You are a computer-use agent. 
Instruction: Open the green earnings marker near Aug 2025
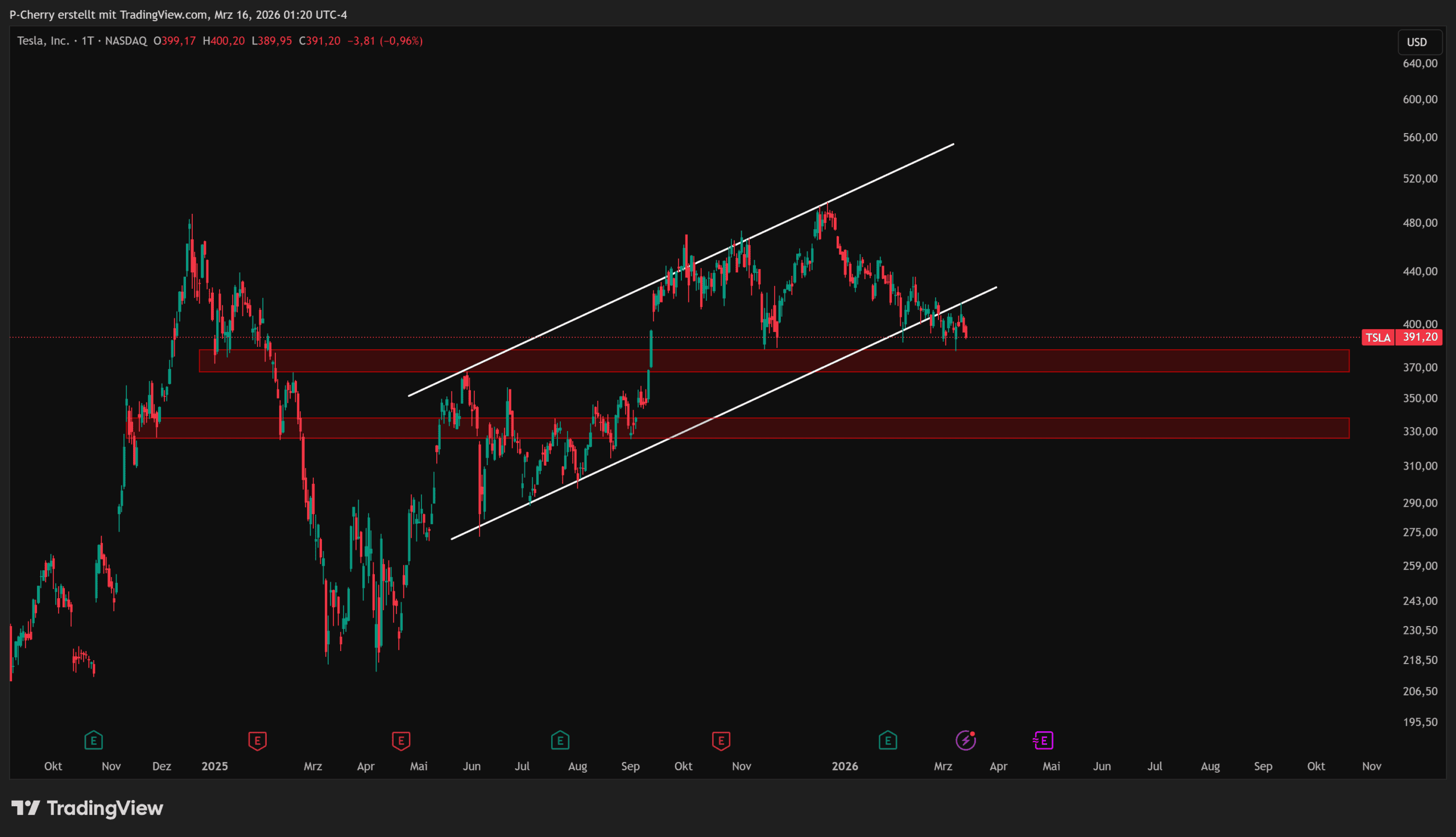point(560,740)
